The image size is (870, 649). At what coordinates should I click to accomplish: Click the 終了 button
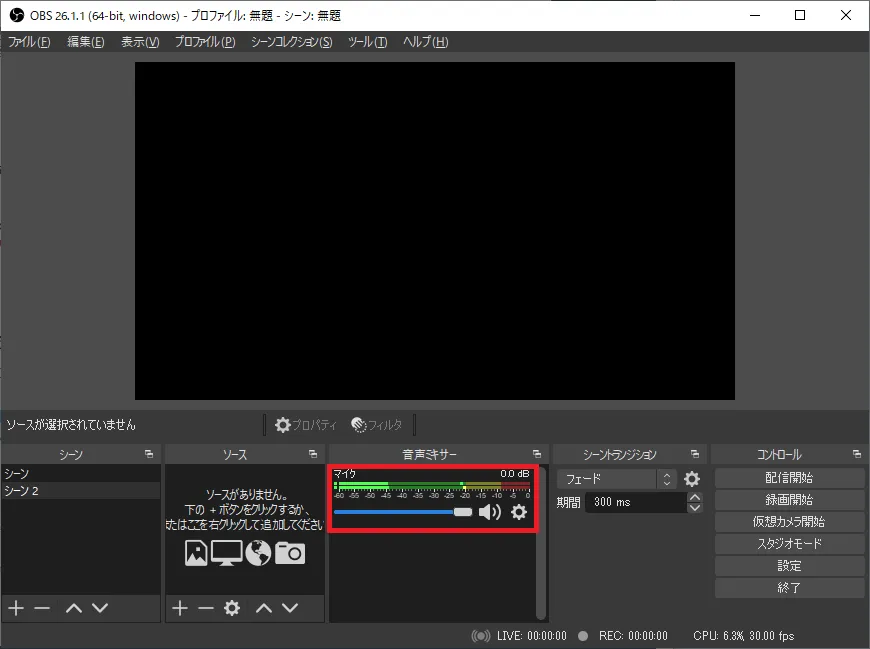(789, 587)
